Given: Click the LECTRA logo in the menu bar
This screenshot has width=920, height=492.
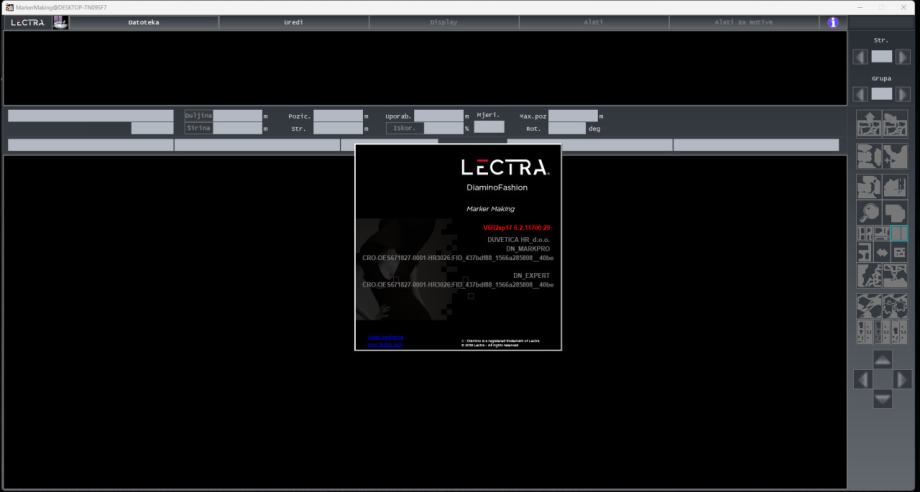Looking at the screenshot, I should tap(27, 22).
